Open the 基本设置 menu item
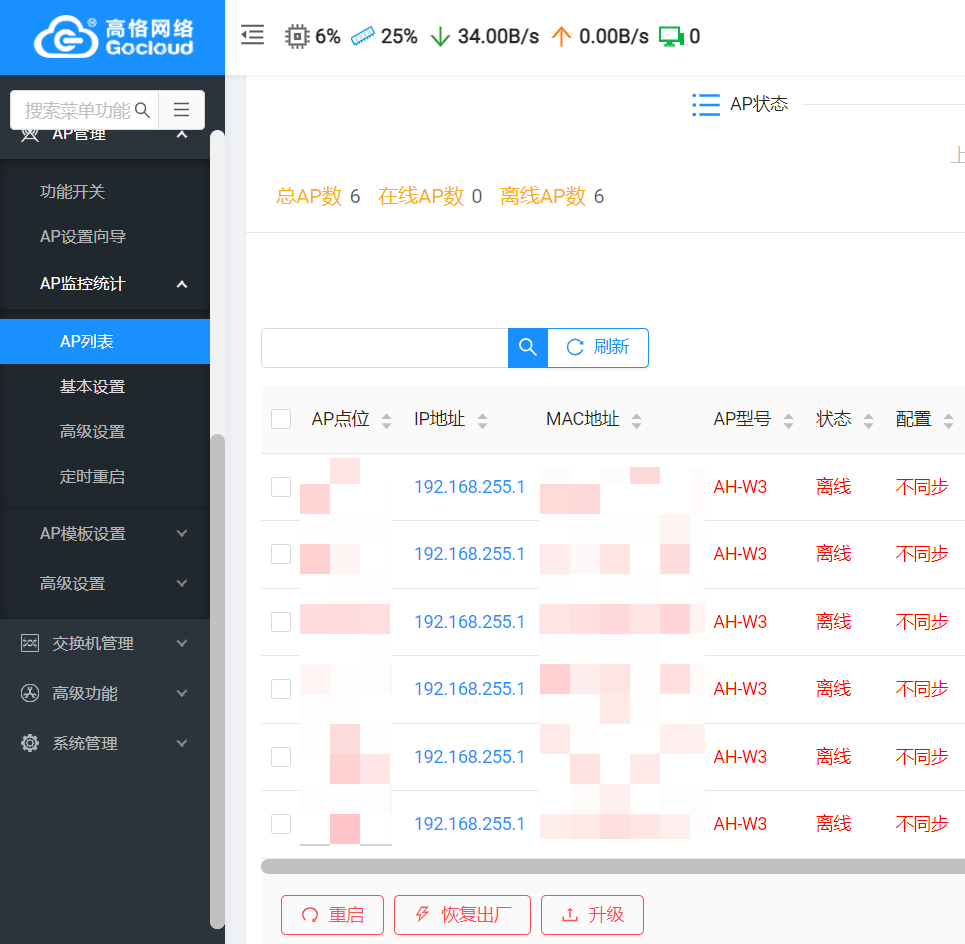Image resolution: width=965 pixels, height=944 pixels. (92, 387)
